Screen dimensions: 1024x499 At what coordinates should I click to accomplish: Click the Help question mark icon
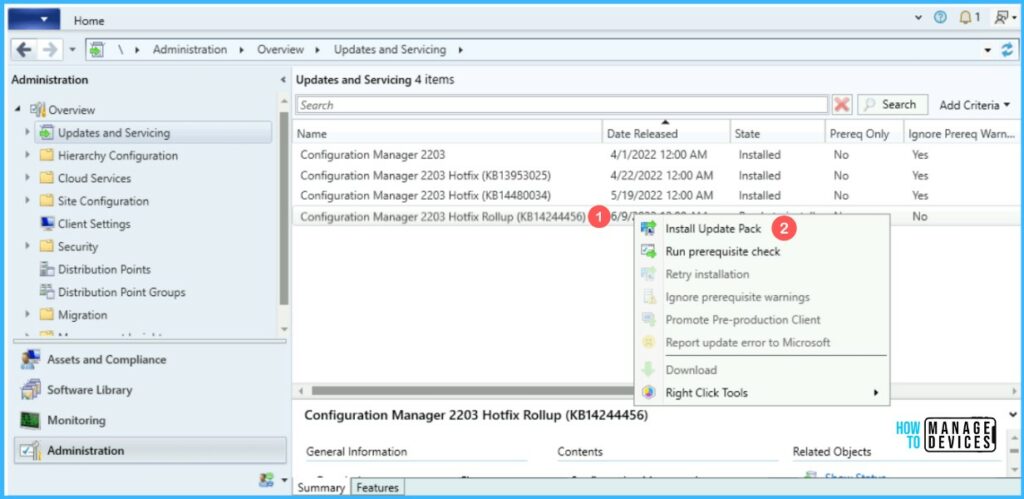click(x=940, y=18)
